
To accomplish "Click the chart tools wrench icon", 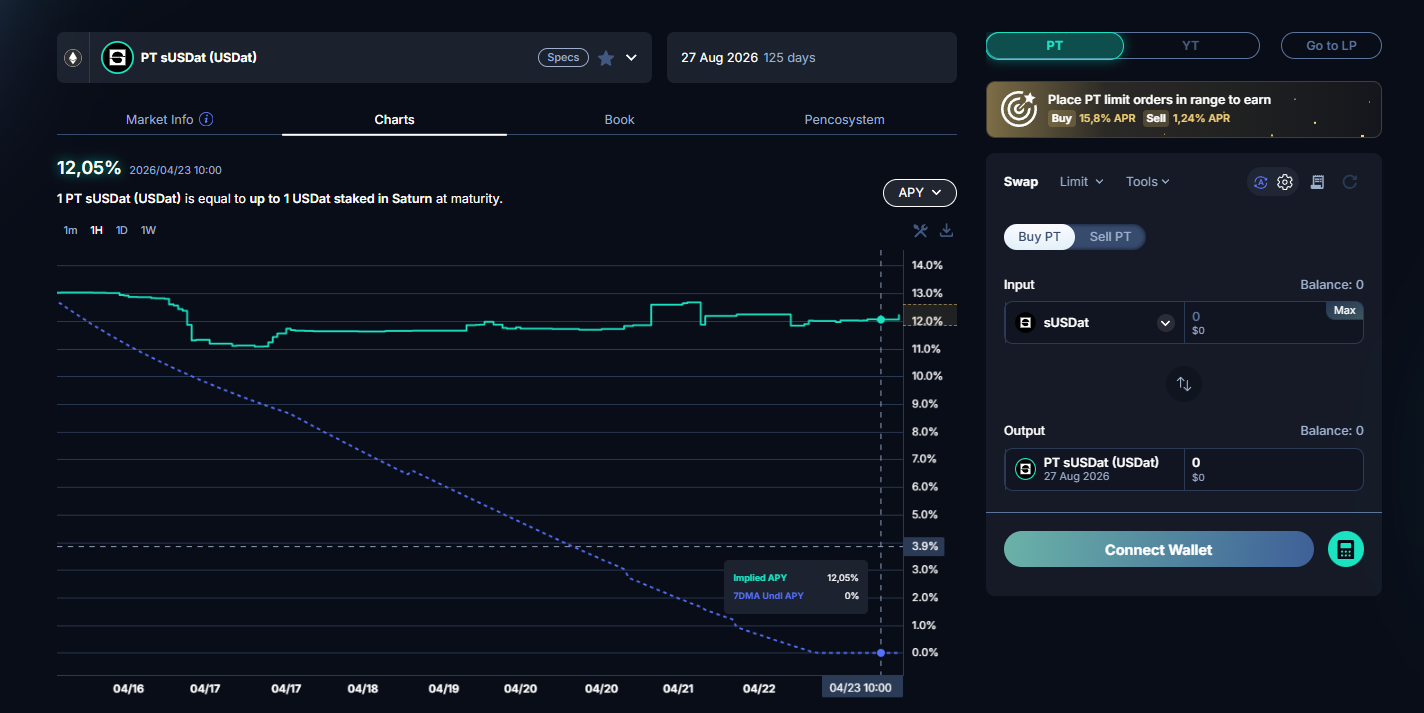I will (920, 231).
